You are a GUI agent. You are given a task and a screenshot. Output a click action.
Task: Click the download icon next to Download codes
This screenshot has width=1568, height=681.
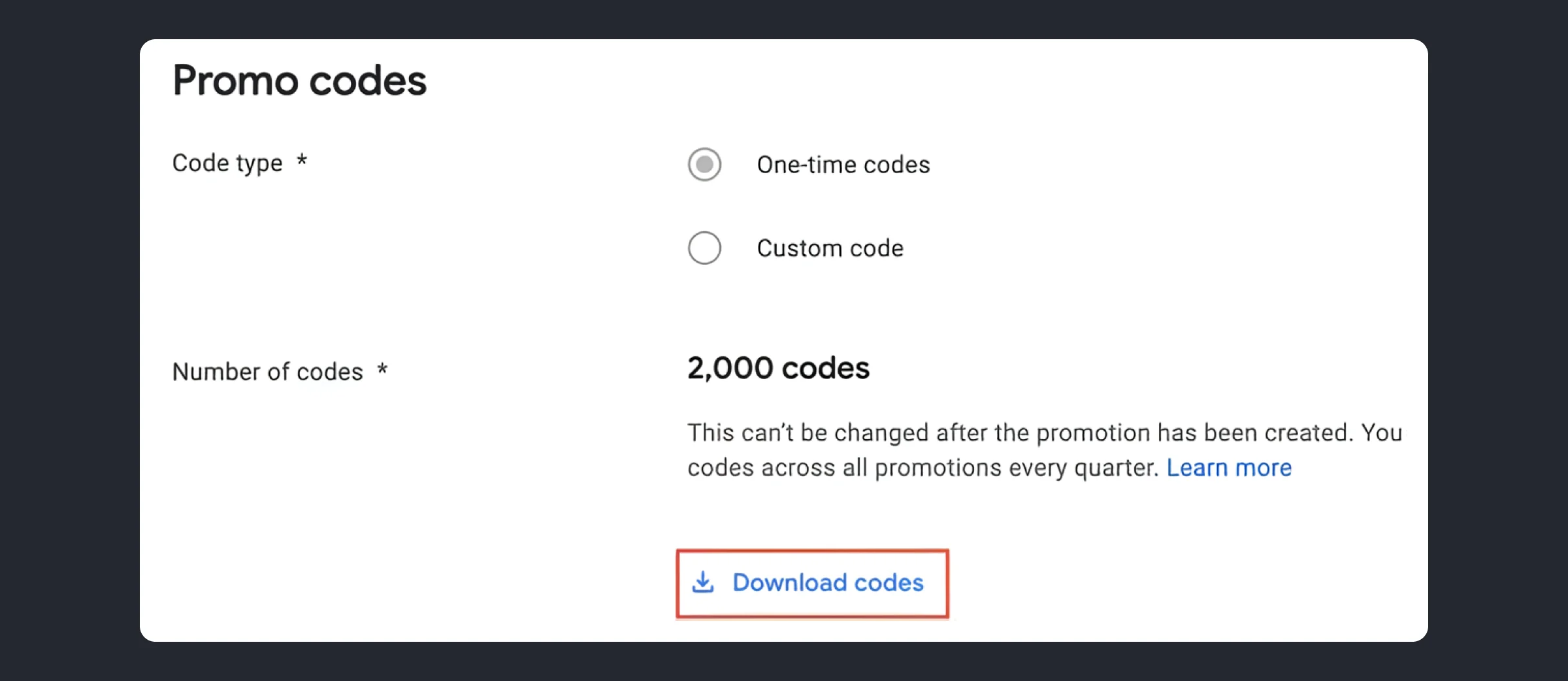click(702, 582)
